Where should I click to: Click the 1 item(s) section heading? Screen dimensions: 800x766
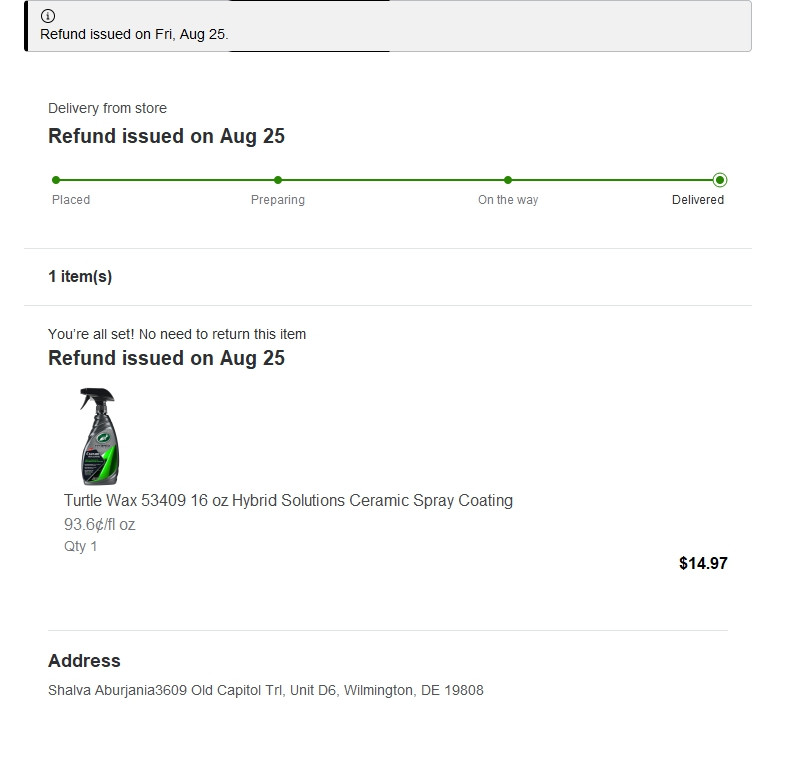pyautogui.click(x=80, y=277)
